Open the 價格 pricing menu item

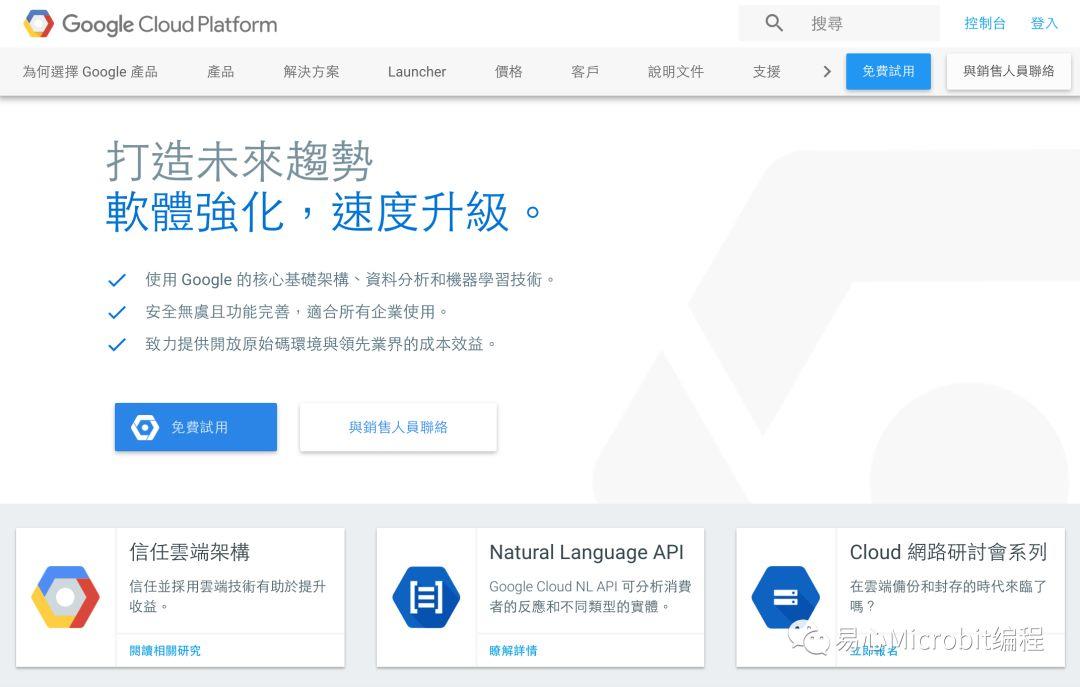pyautogui.click(x=508, y=72)
